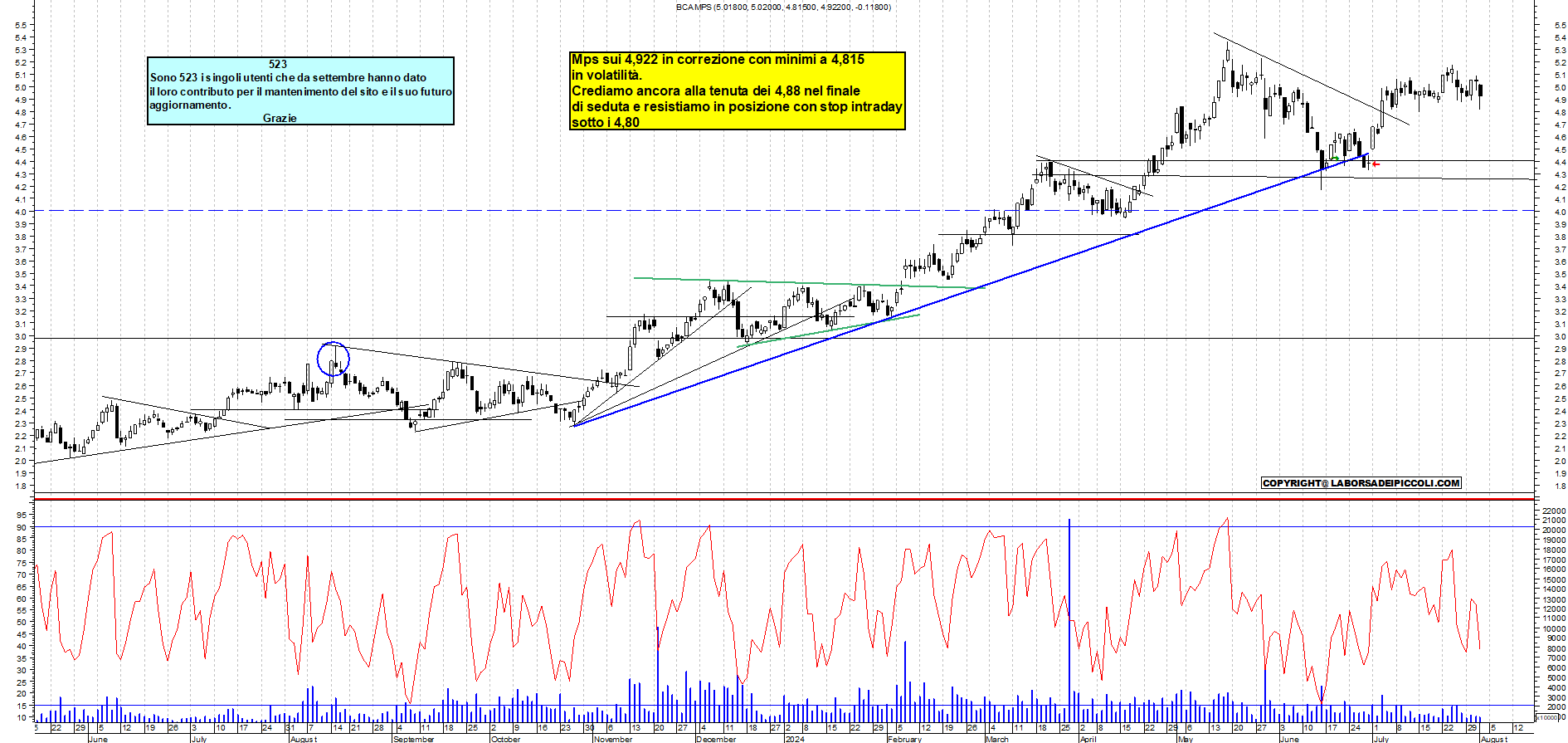
Task: Click the '10000' volume scale label
Action: 1553,629
